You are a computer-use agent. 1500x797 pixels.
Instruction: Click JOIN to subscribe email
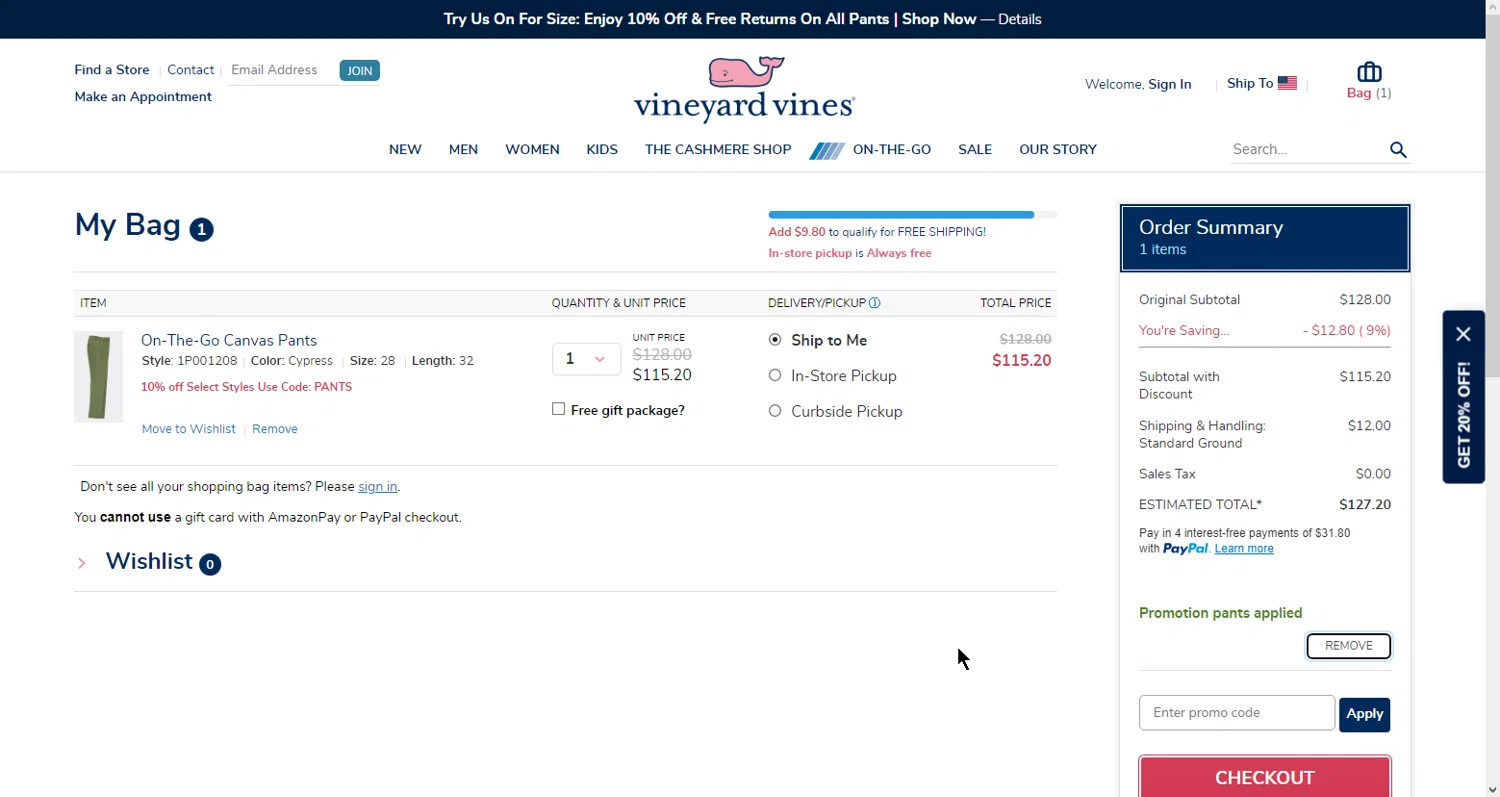coord(359,71)
